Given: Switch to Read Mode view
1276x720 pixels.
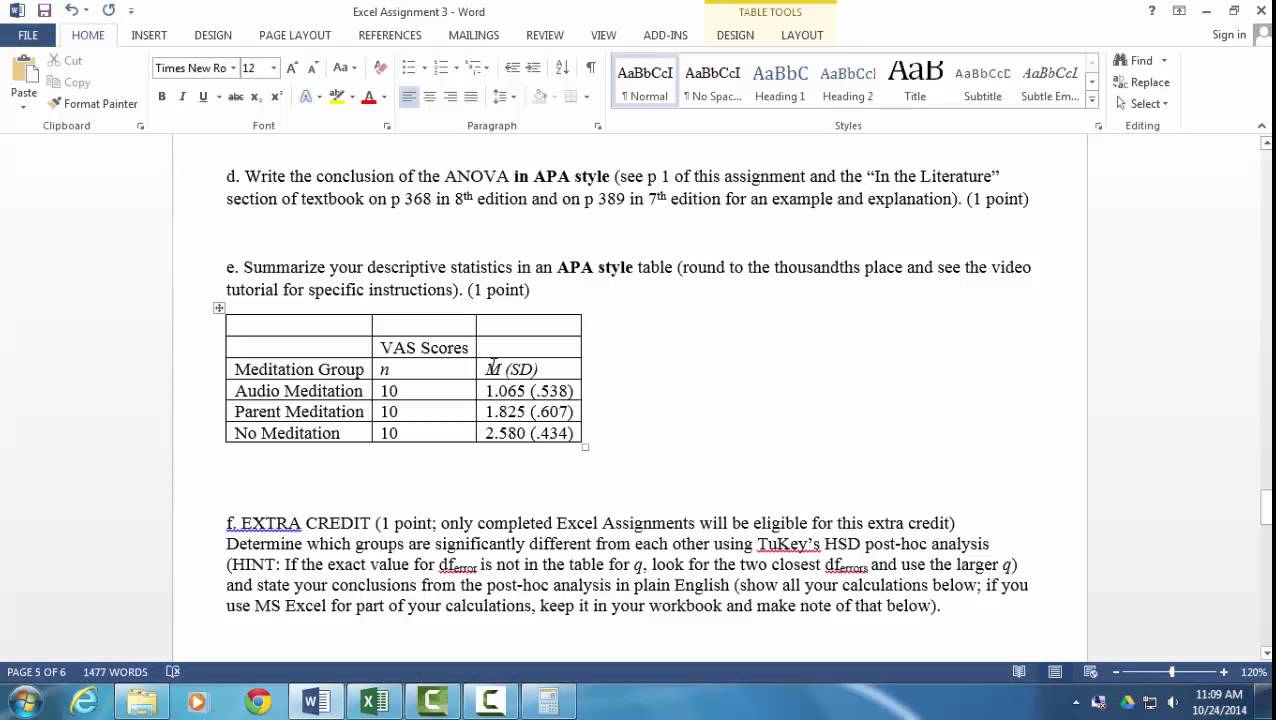Looking at the screenshot, I should click(x=1019, y=672).
